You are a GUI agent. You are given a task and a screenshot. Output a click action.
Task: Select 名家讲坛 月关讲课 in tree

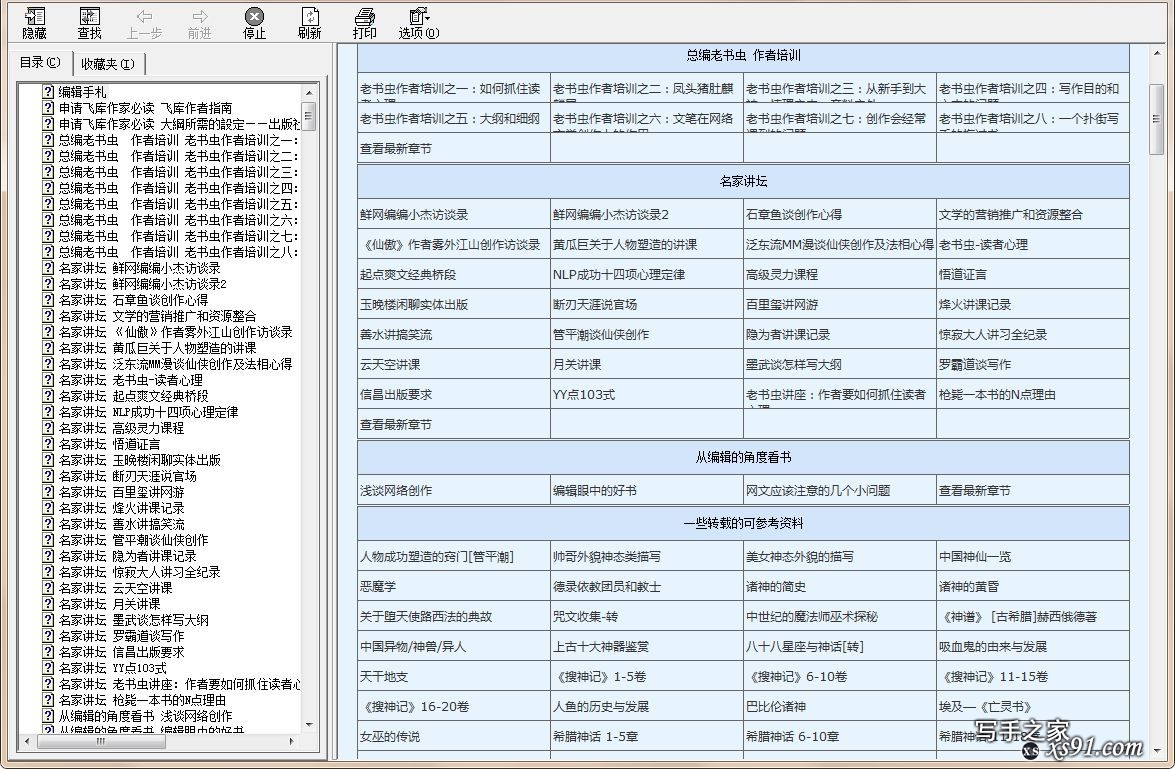pos(109,604)
